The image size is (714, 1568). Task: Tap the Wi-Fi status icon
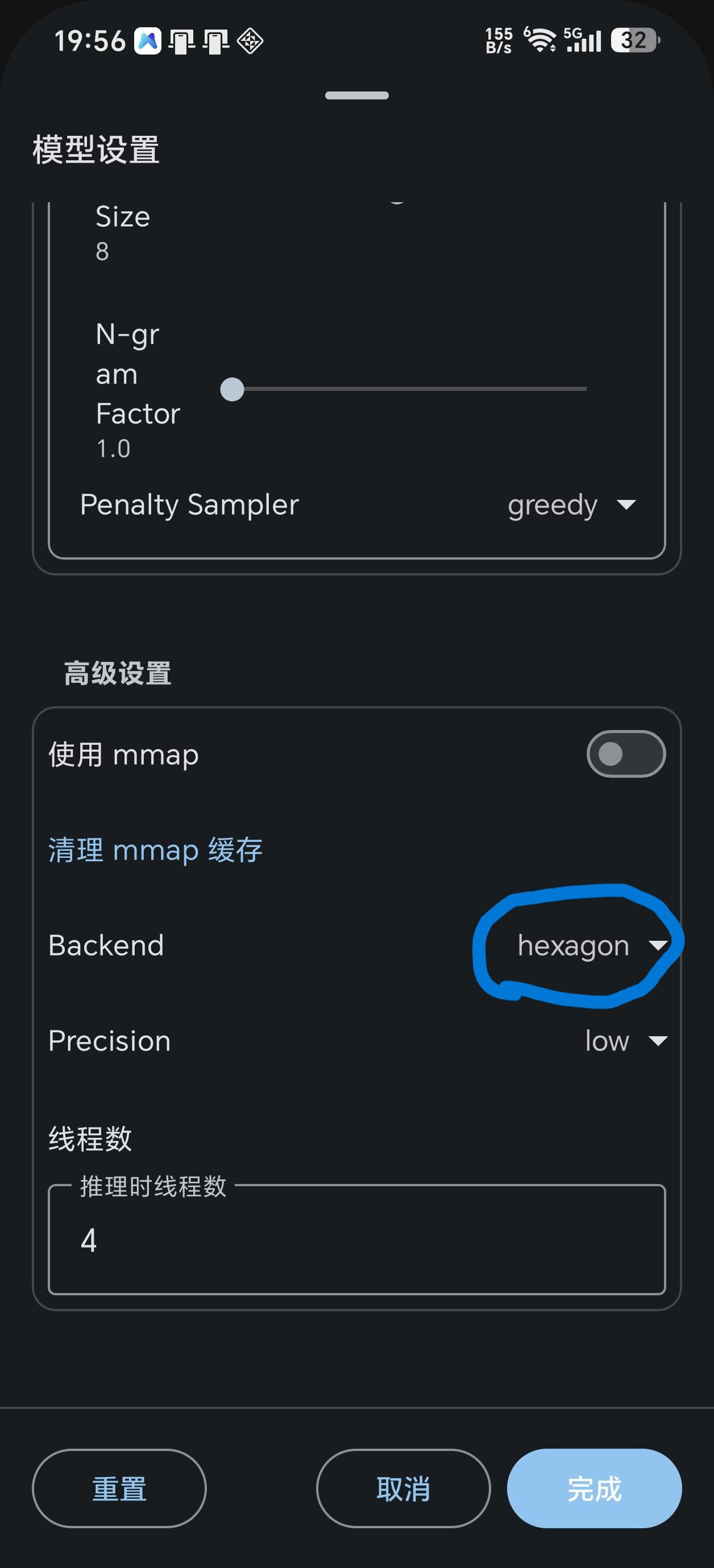click(x=540, y=40)
